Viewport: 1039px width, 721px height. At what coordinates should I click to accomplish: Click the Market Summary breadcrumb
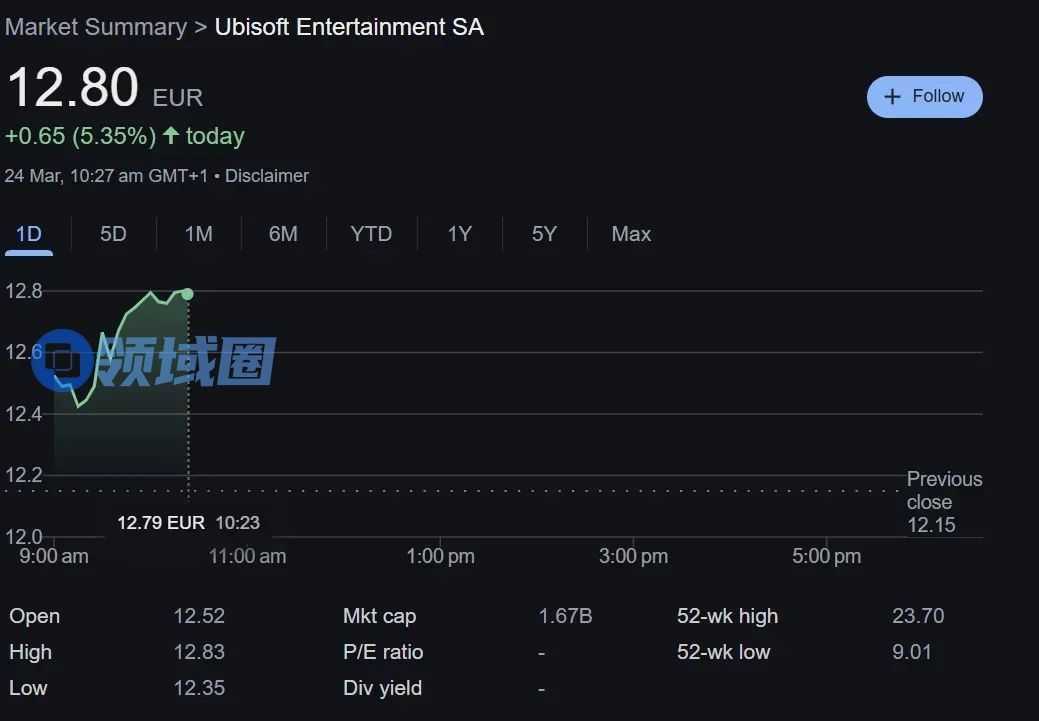click(x=96, y=27)
